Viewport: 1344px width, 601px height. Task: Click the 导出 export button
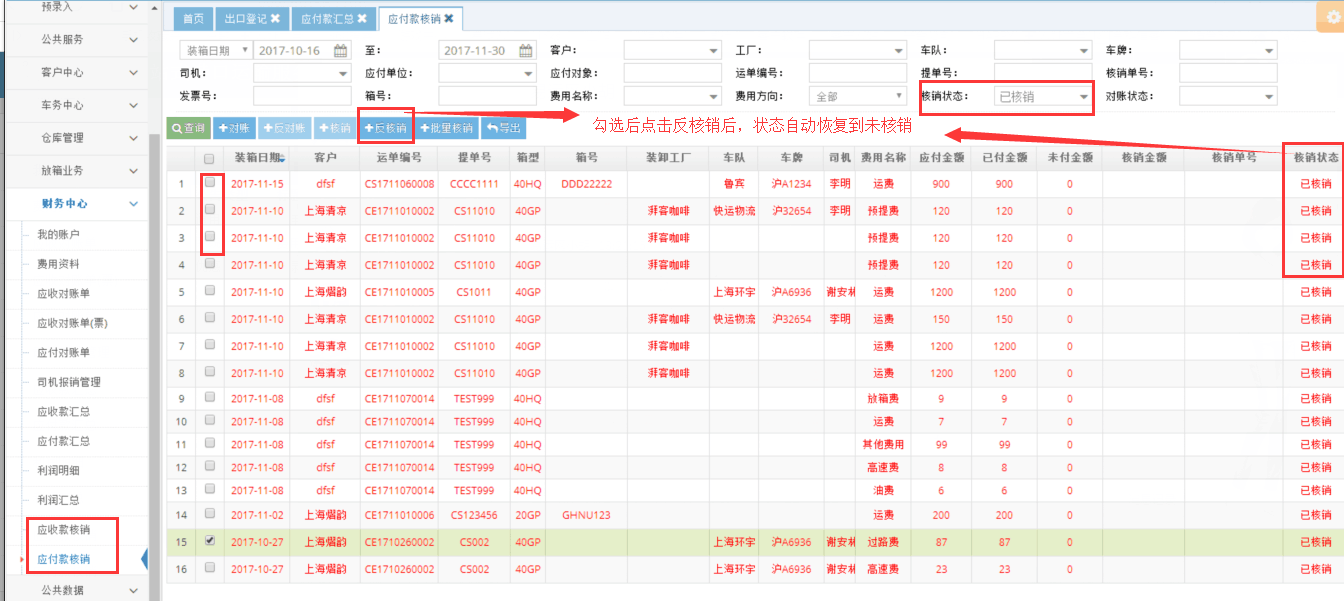click(x=503, y=128)
